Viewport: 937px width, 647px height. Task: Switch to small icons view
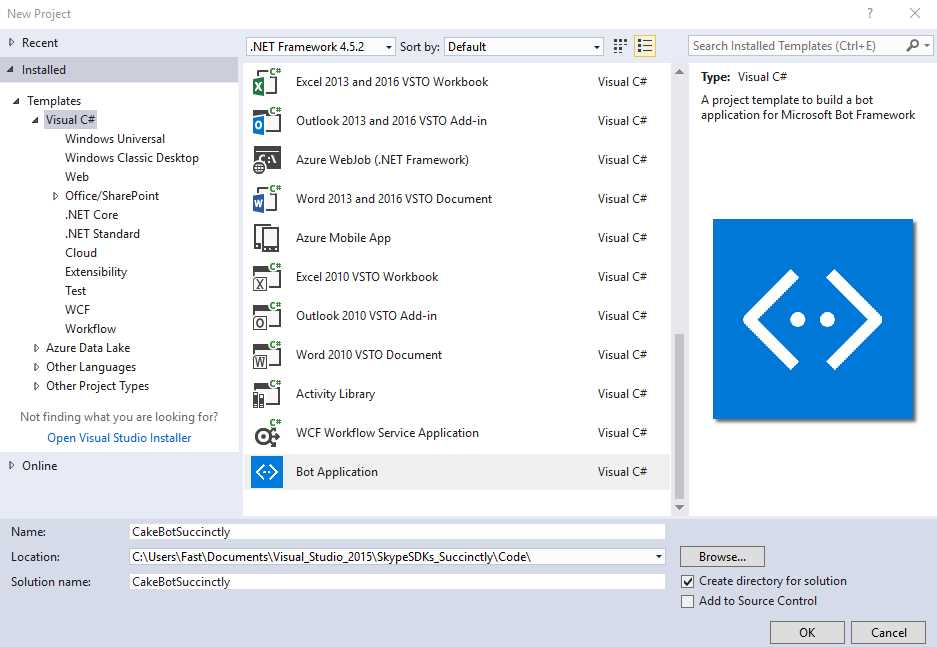(620, 46)
